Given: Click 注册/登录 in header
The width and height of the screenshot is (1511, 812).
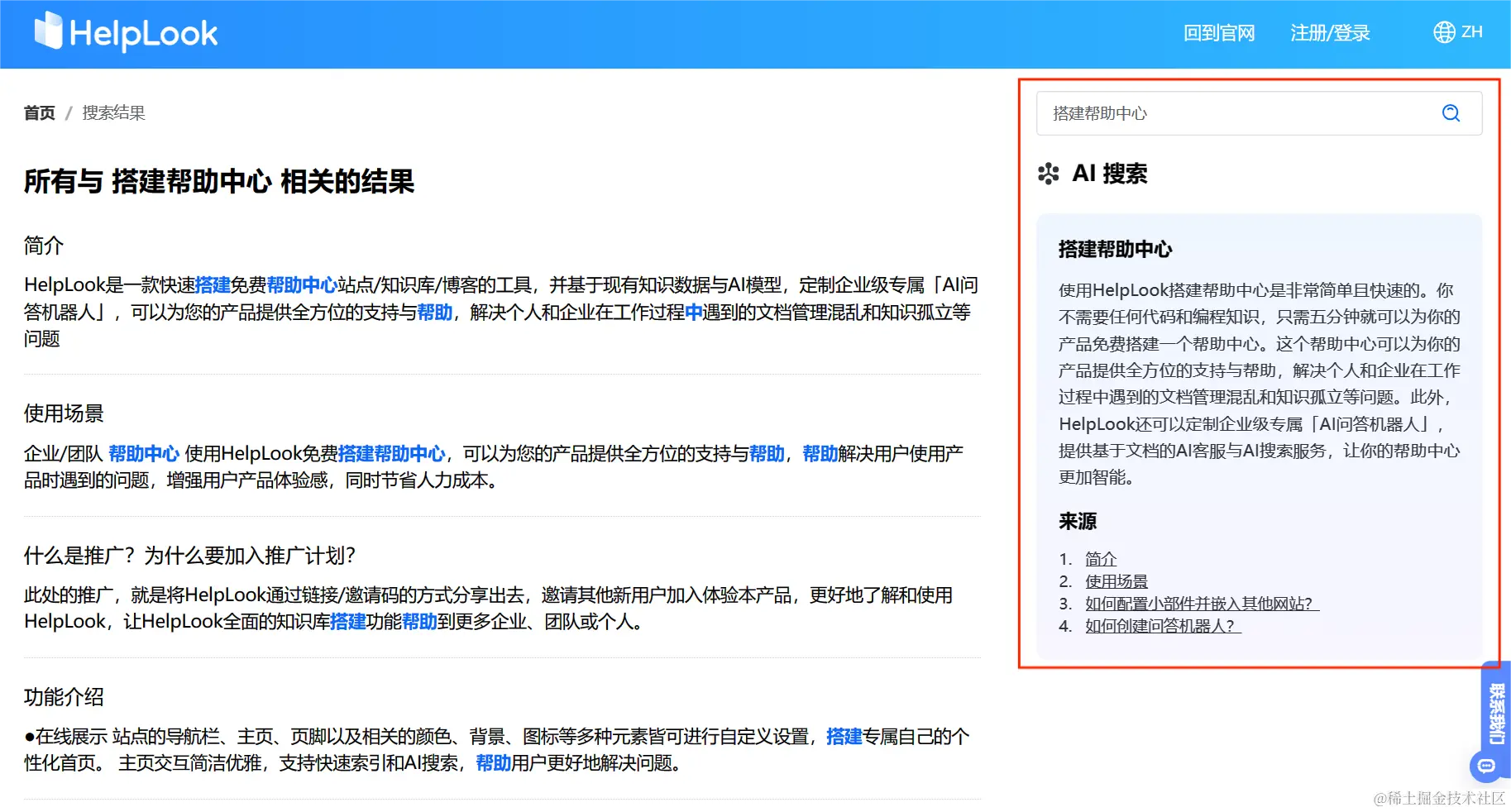Looking at the screenshot, I should 1330,33.
